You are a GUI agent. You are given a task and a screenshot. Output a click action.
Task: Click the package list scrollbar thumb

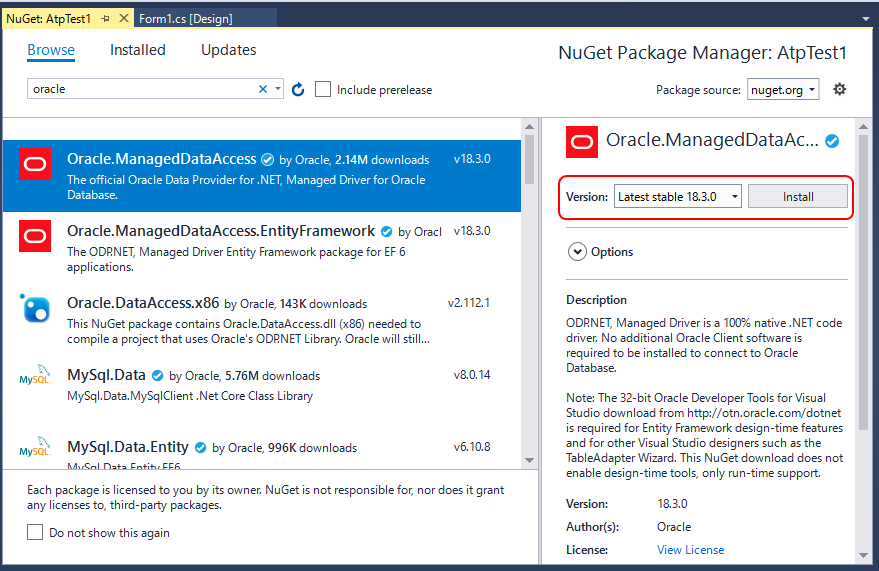click(x=529, y=160)
